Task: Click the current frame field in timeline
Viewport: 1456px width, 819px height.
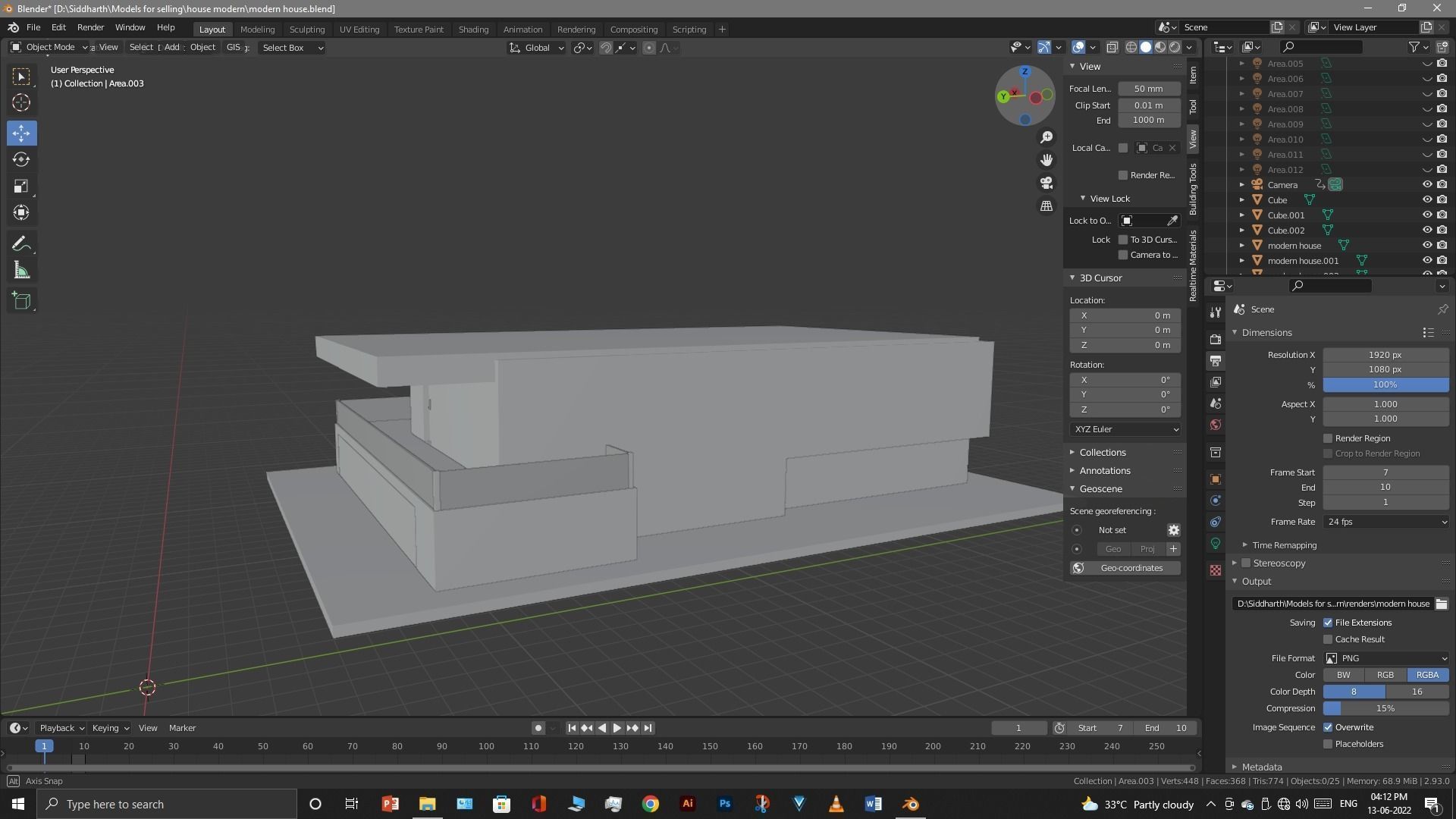Action: [x=1018, y=728]
